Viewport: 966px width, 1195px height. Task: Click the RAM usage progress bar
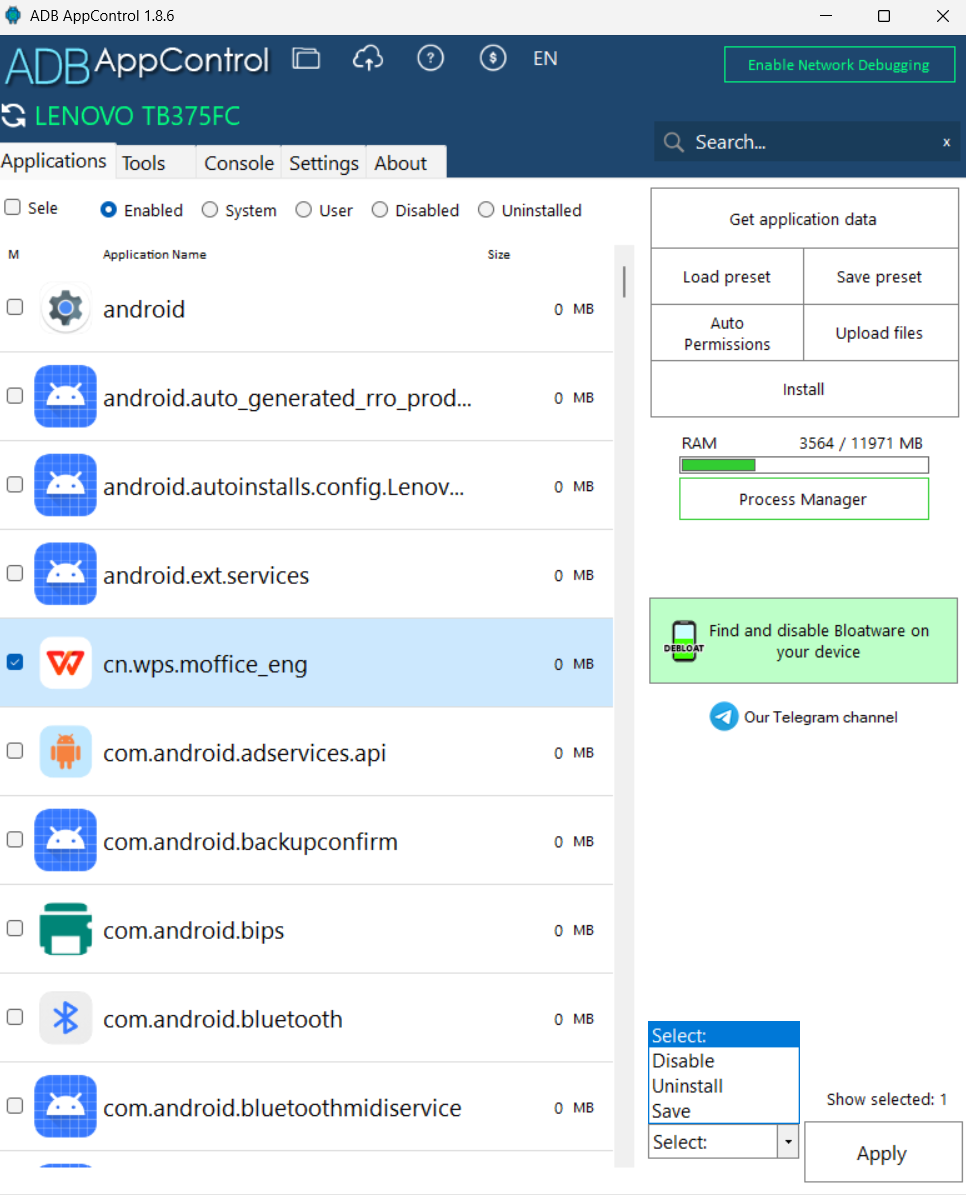click(804, 465)
